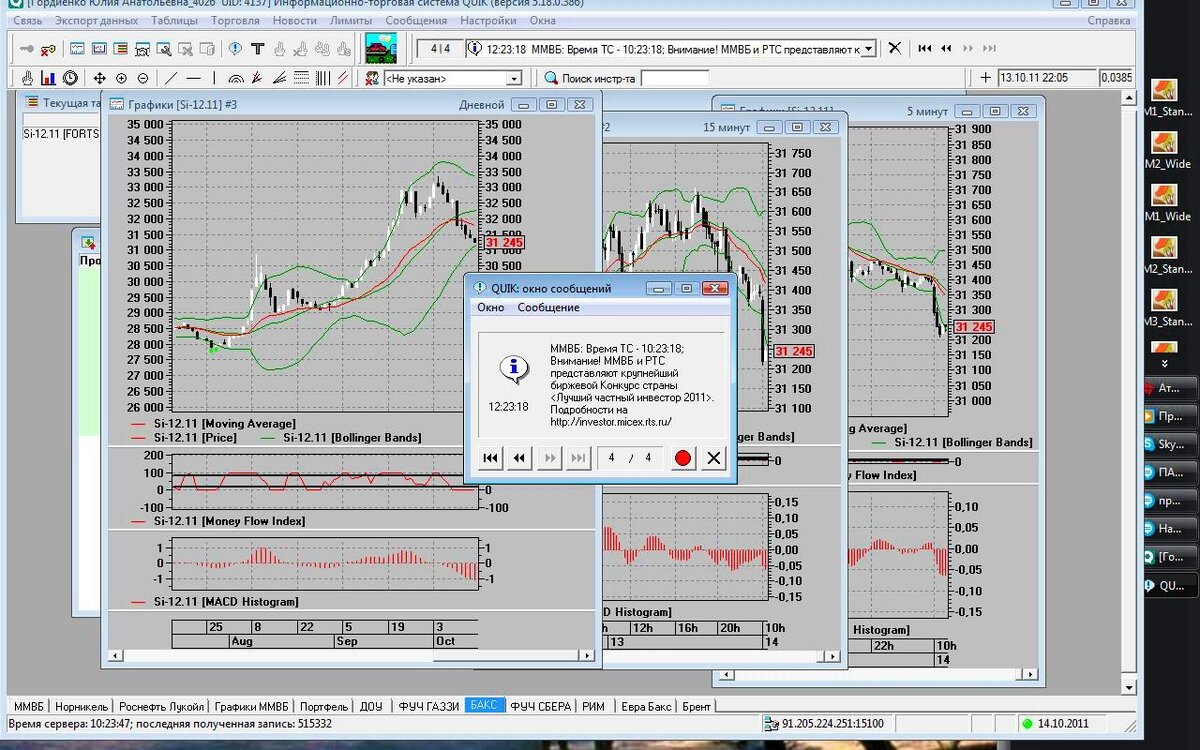Go to previous message in toolbar navigation

946,48
